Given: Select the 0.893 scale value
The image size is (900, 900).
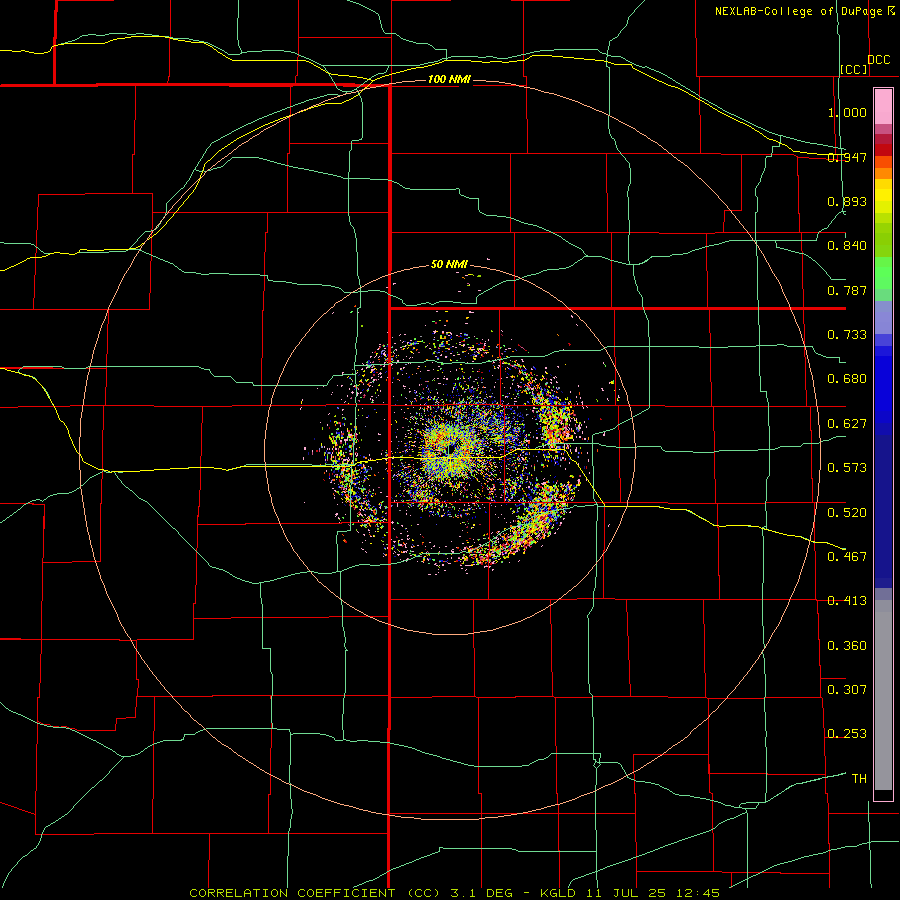Looking at the screenshot, I should click(x=847, y=201).
